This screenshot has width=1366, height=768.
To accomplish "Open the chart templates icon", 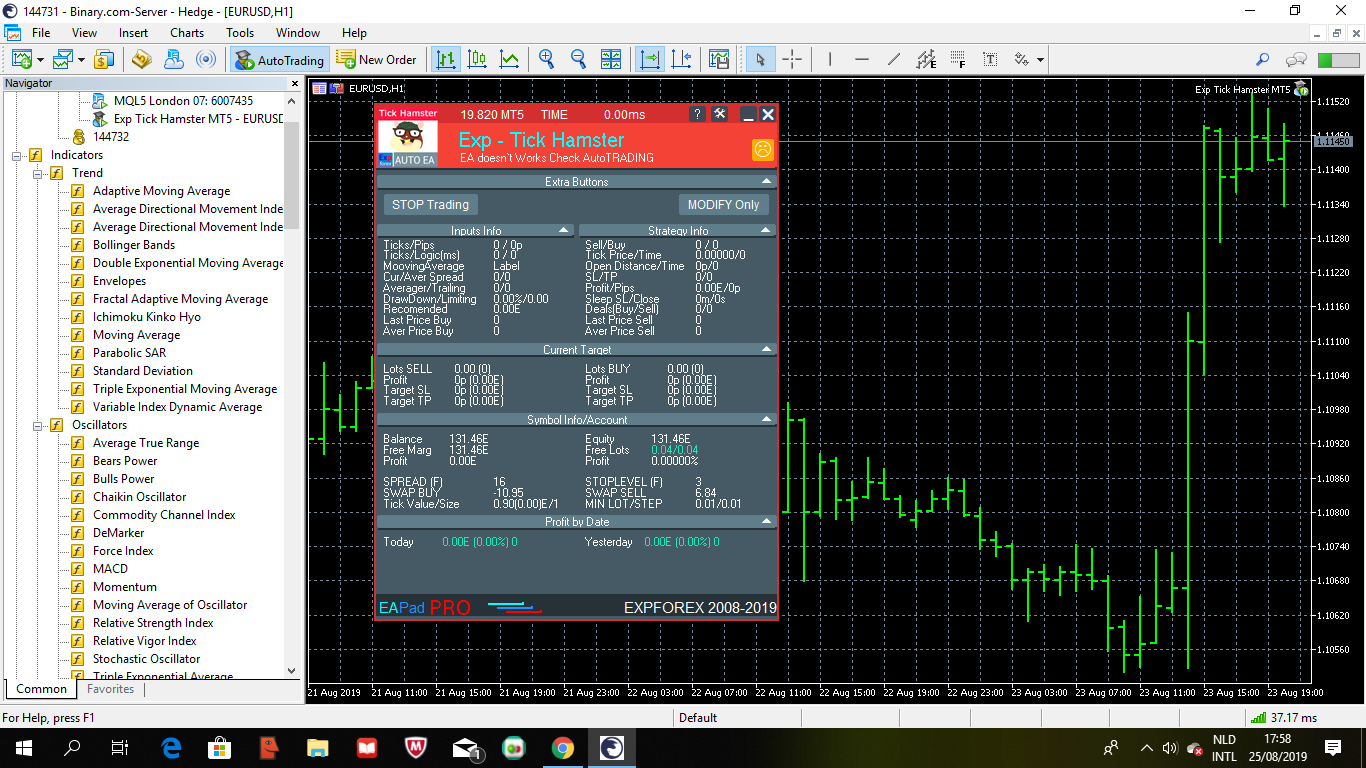I will pyautogui.click(x=719, y=60).
